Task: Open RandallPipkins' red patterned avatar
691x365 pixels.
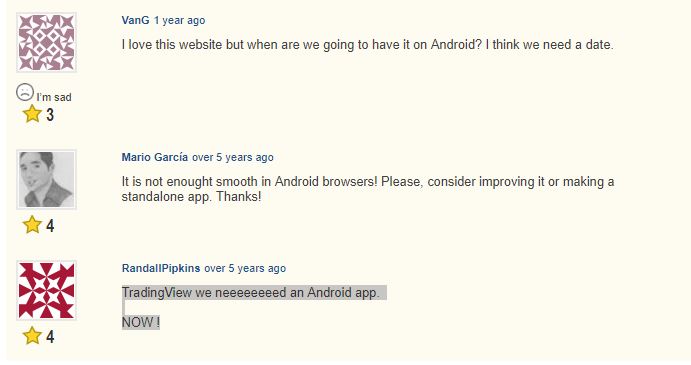Action: 46,290
